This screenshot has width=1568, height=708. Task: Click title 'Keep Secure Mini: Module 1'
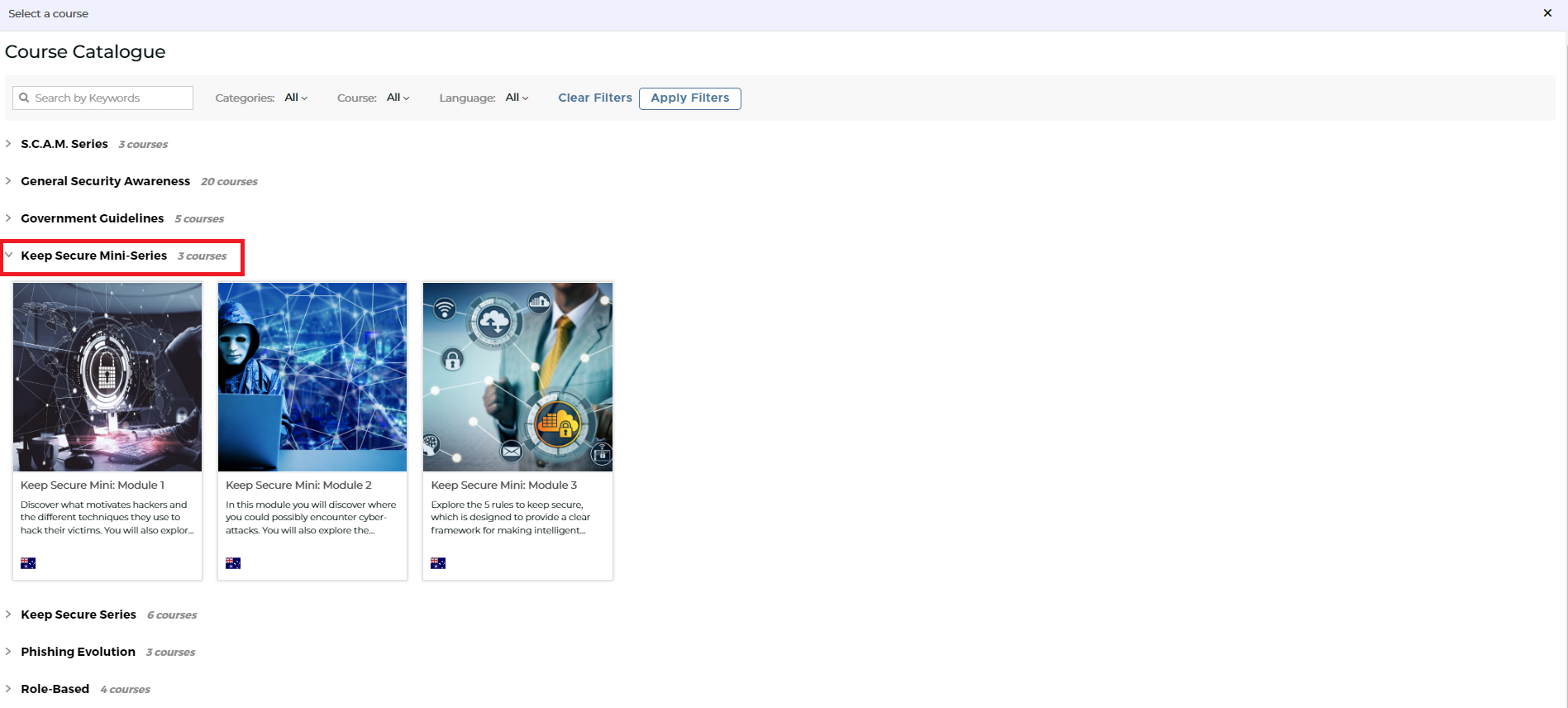tap(93, 486)
